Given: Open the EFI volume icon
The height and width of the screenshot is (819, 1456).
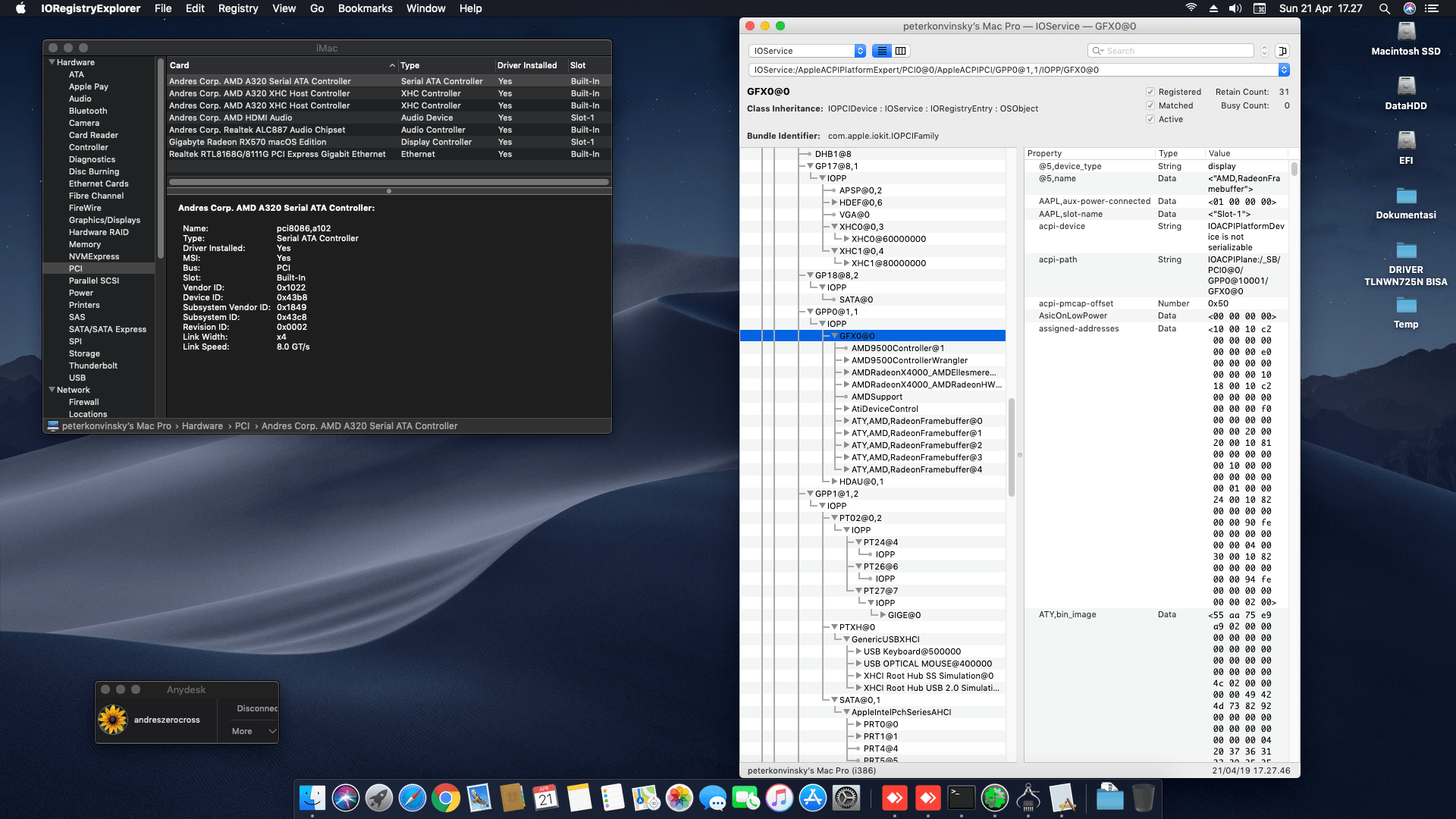Looking at the screenshot, I should coord(1406,142).
